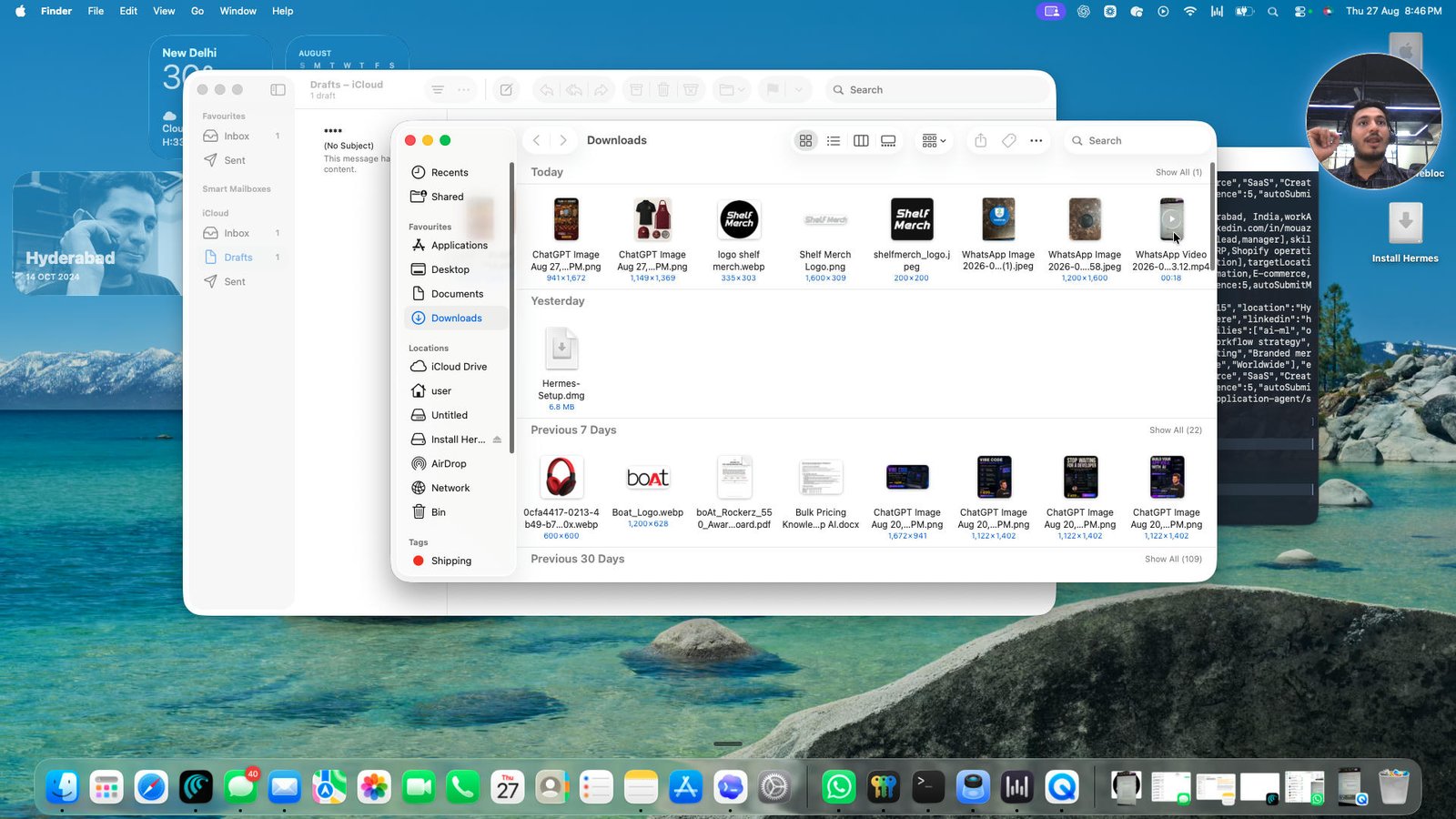Go back with Finder's back arrow
1456x819 pixels.
pos(537,140)
